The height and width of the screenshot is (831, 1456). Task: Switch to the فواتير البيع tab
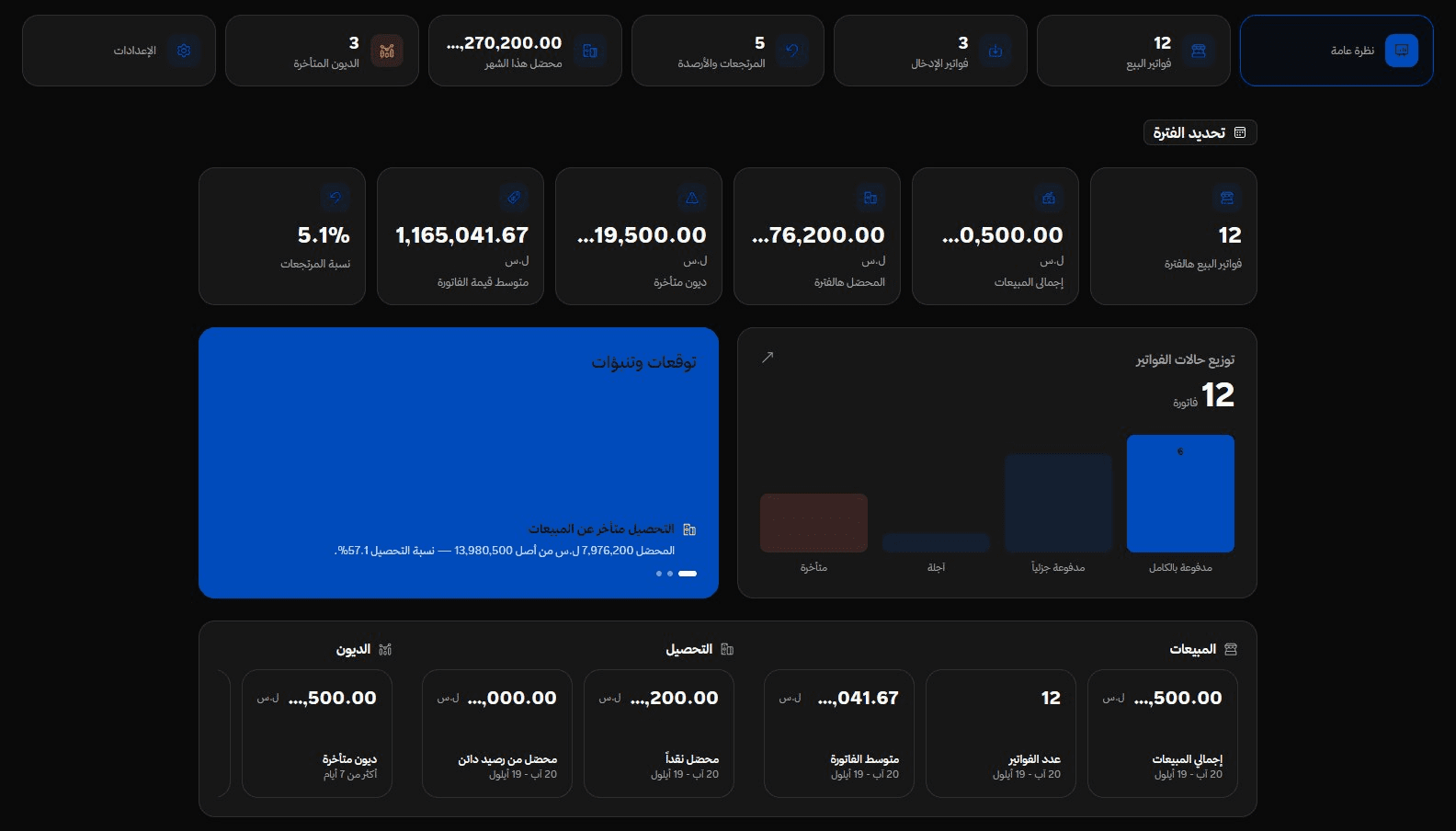(x=1133, y=51)
